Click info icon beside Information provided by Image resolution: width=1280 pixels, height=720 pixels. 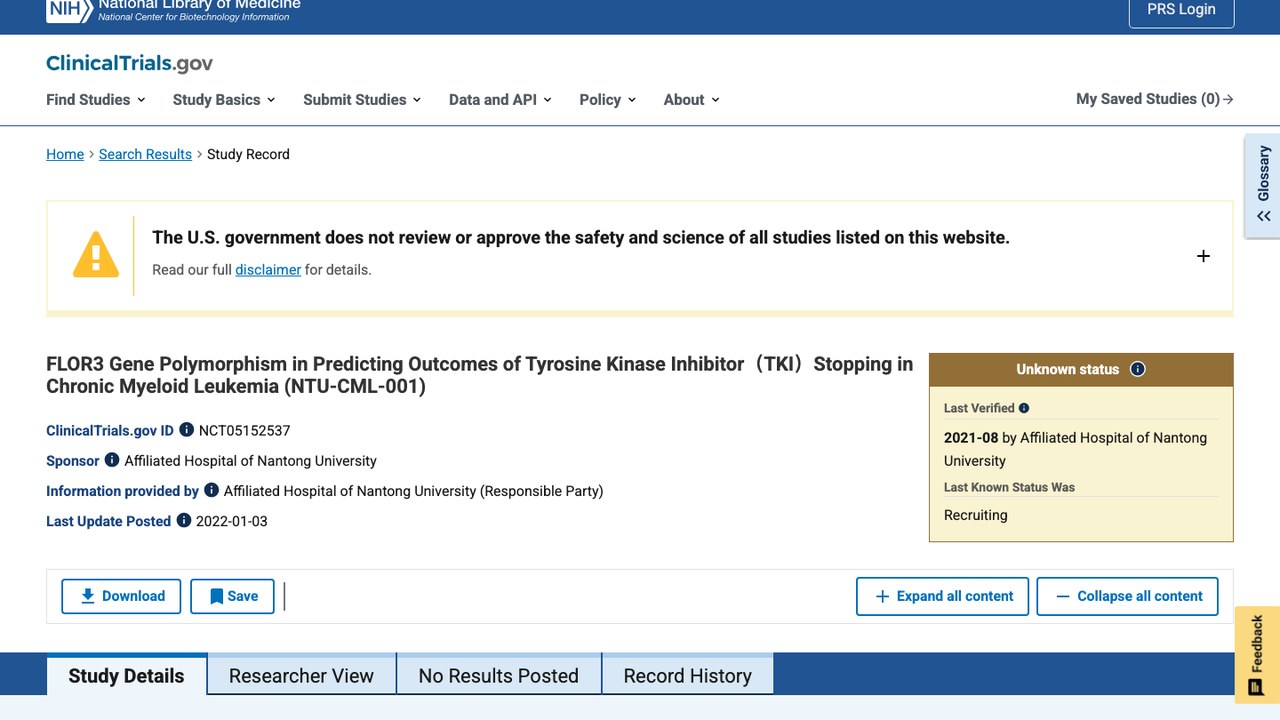tap(211, 490)
